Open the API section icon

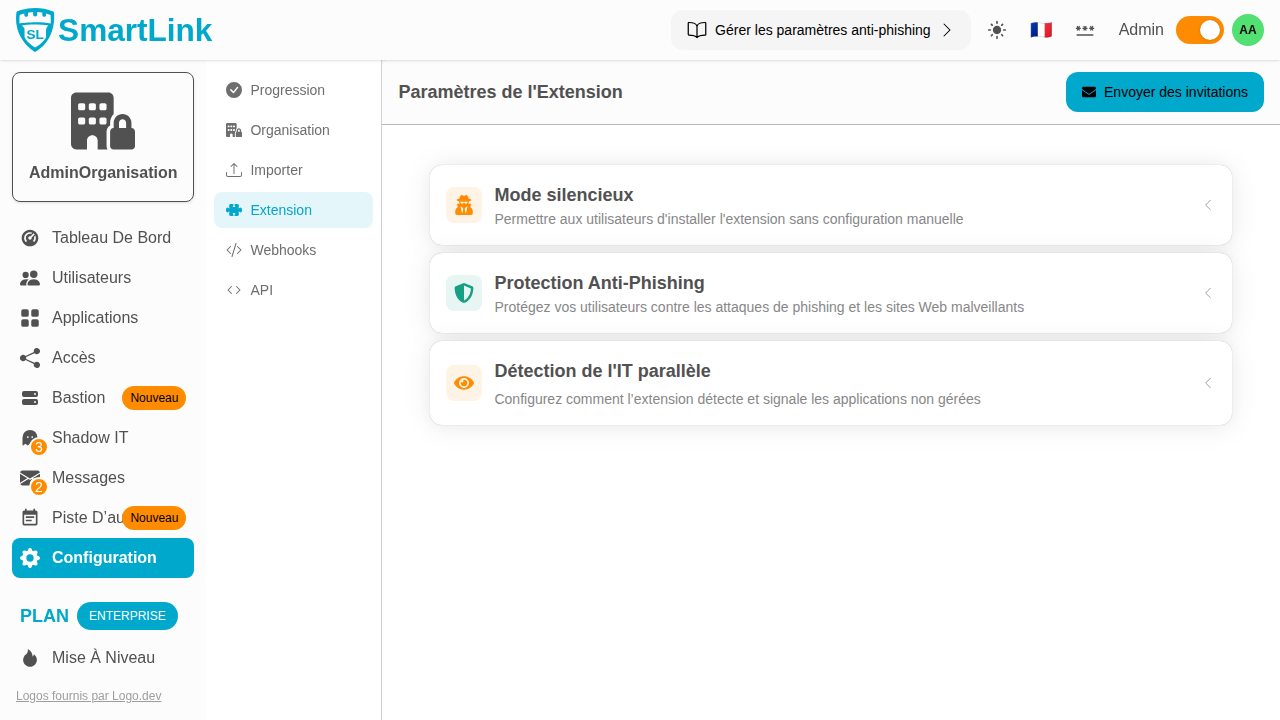[233, 289]
